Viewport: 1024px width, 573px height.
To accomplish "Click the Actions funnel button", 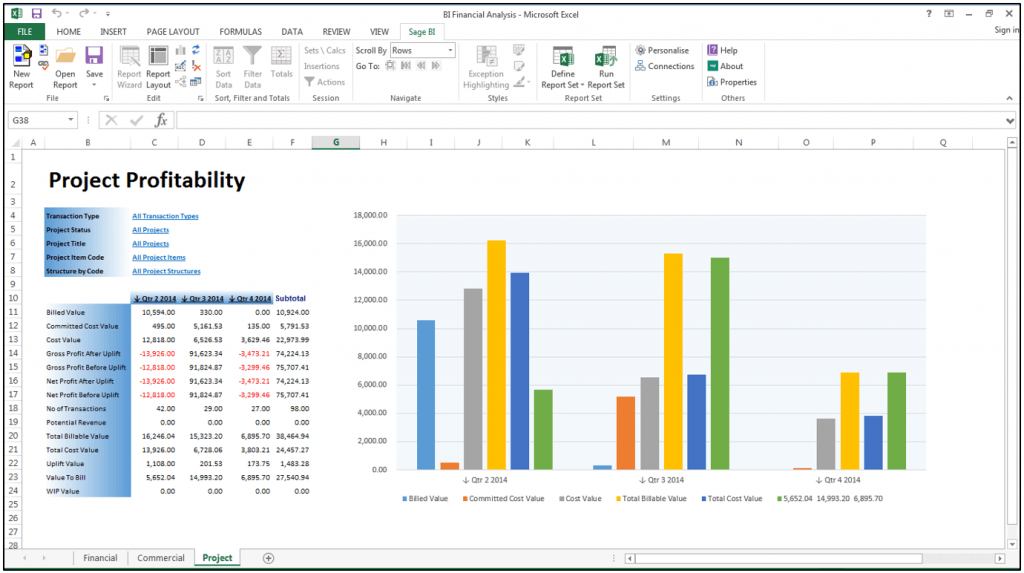I will (x=325, y=82).
